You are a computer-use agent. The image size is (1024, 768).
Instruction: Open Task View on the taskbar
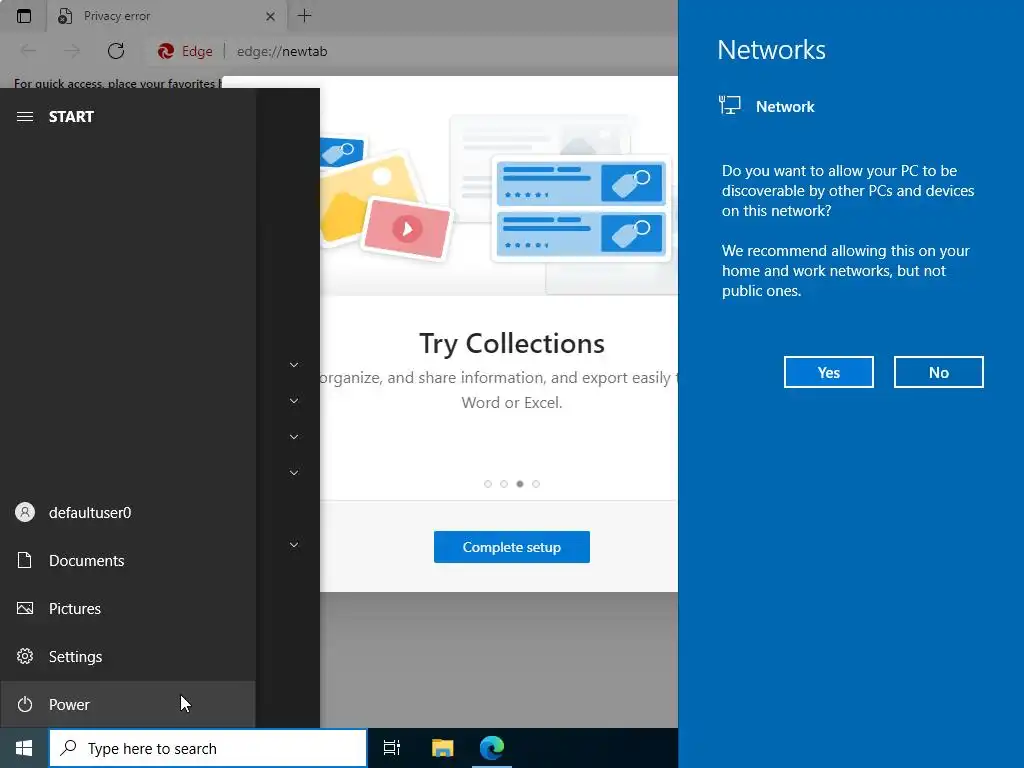[x=392, y=748]
